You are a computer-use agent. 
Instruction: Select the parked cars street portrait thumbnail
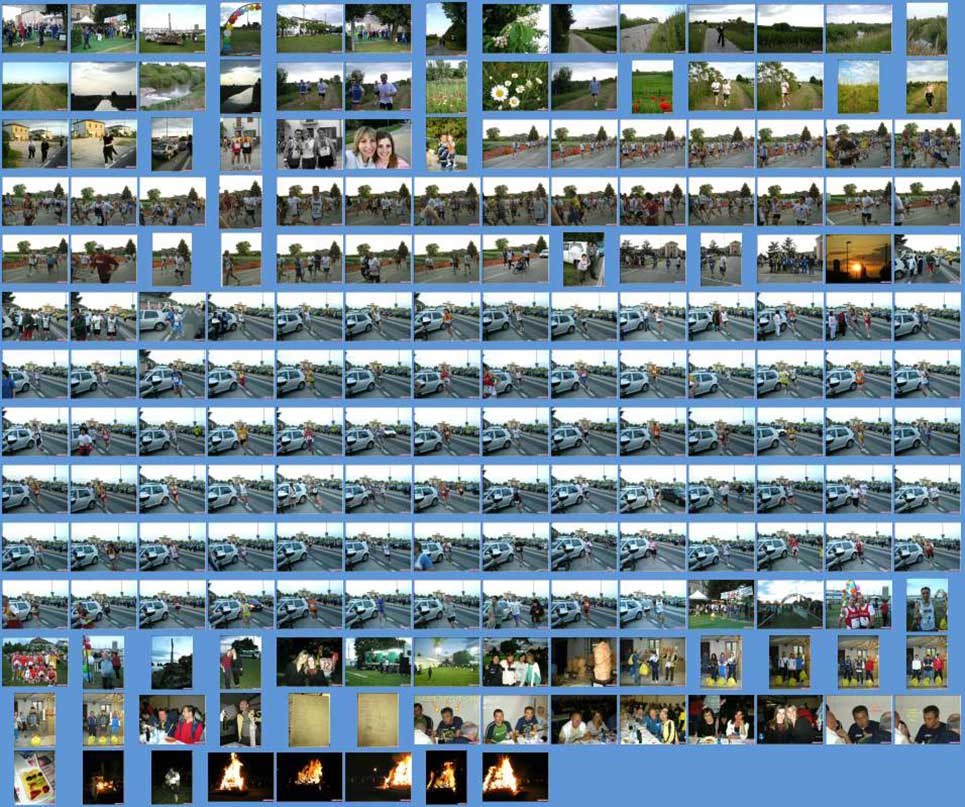tap(172, 144)
